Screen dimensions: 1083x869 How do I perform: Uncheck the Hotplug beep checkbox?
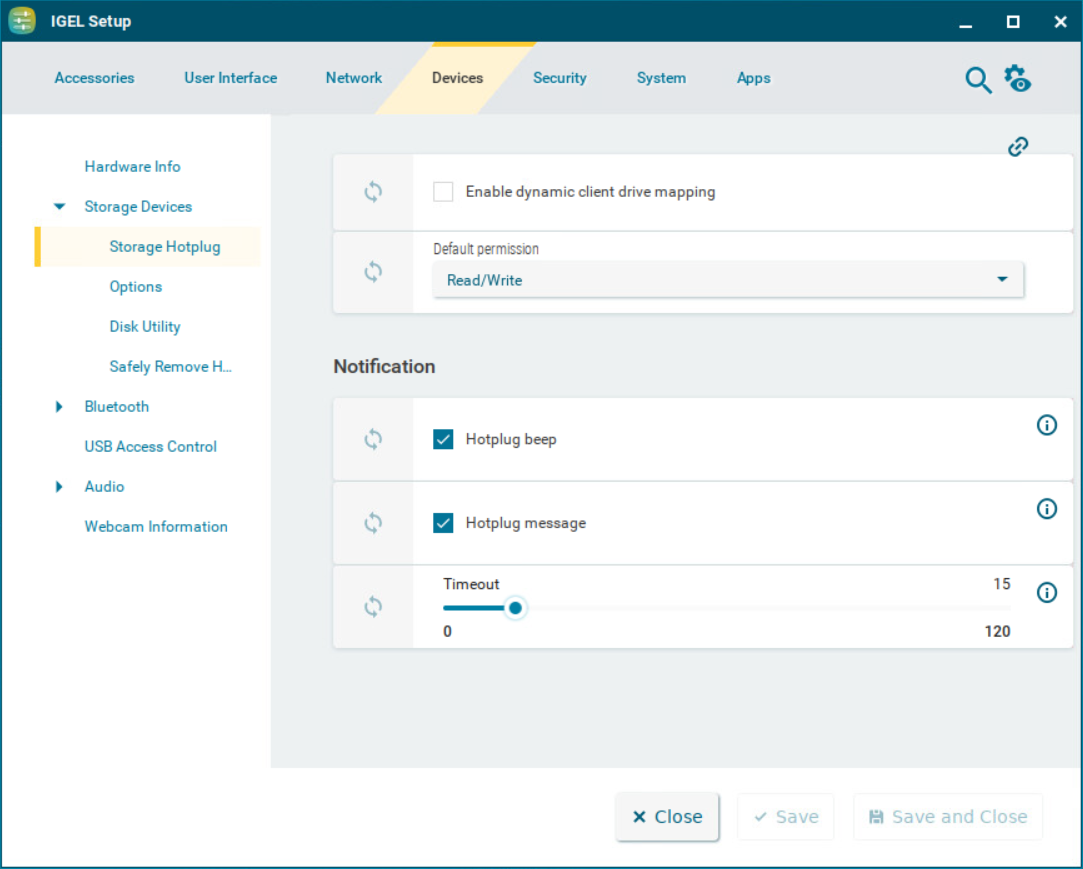[443, 439]
